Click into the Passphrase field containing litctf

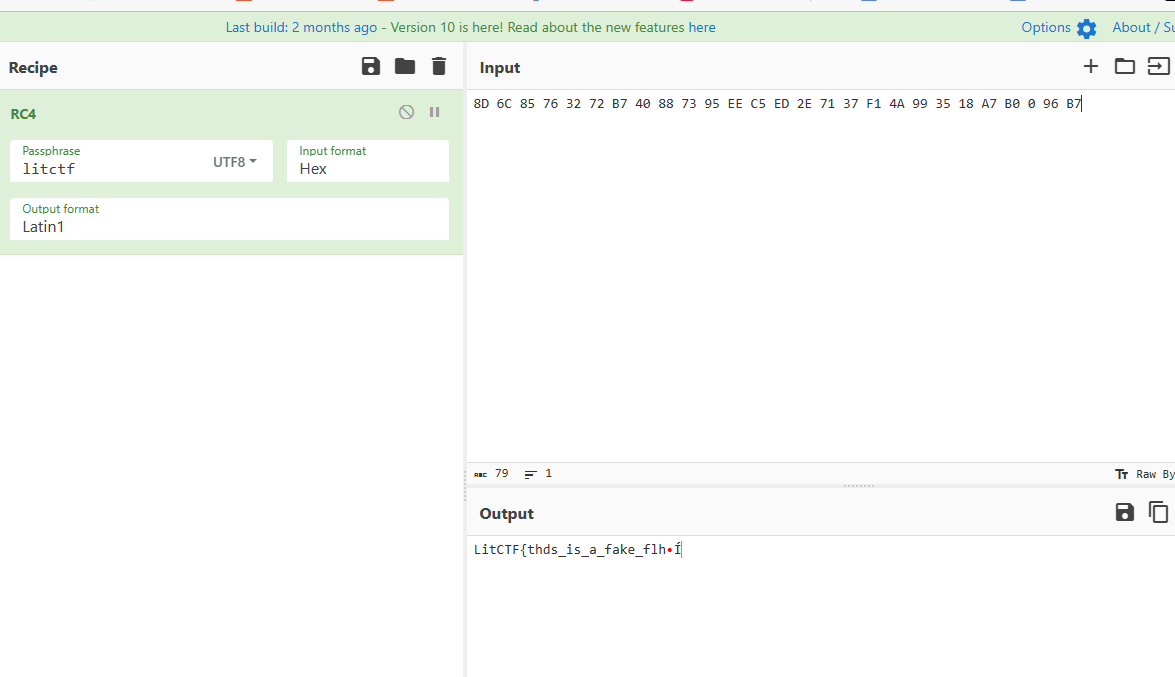[x=110, y=169]
